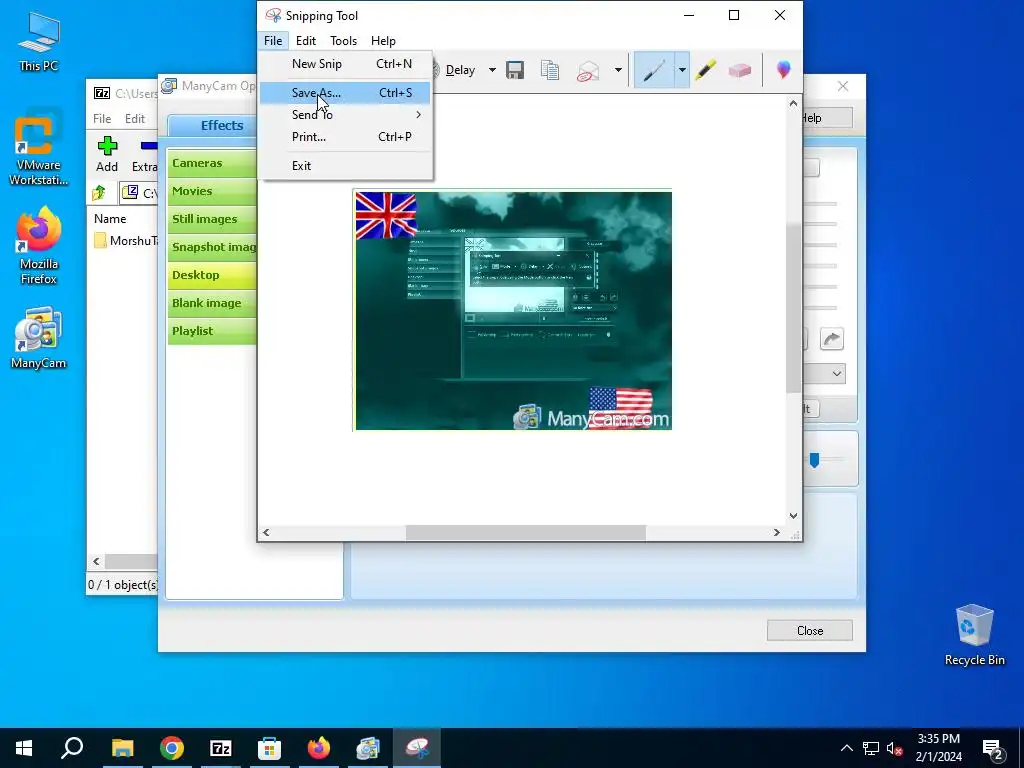1024x768 pixels.
Task: Click the 7-Zip Add button
Action: (107, 154)
